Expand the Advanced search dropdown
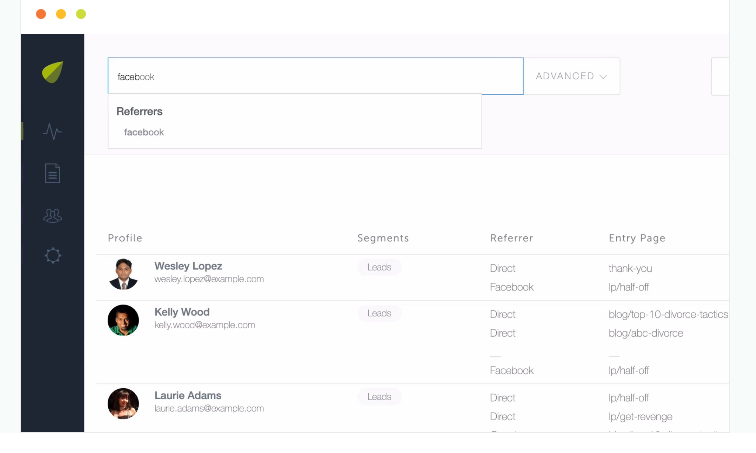This screenshot has height=453, width=756. click(572, 76)
